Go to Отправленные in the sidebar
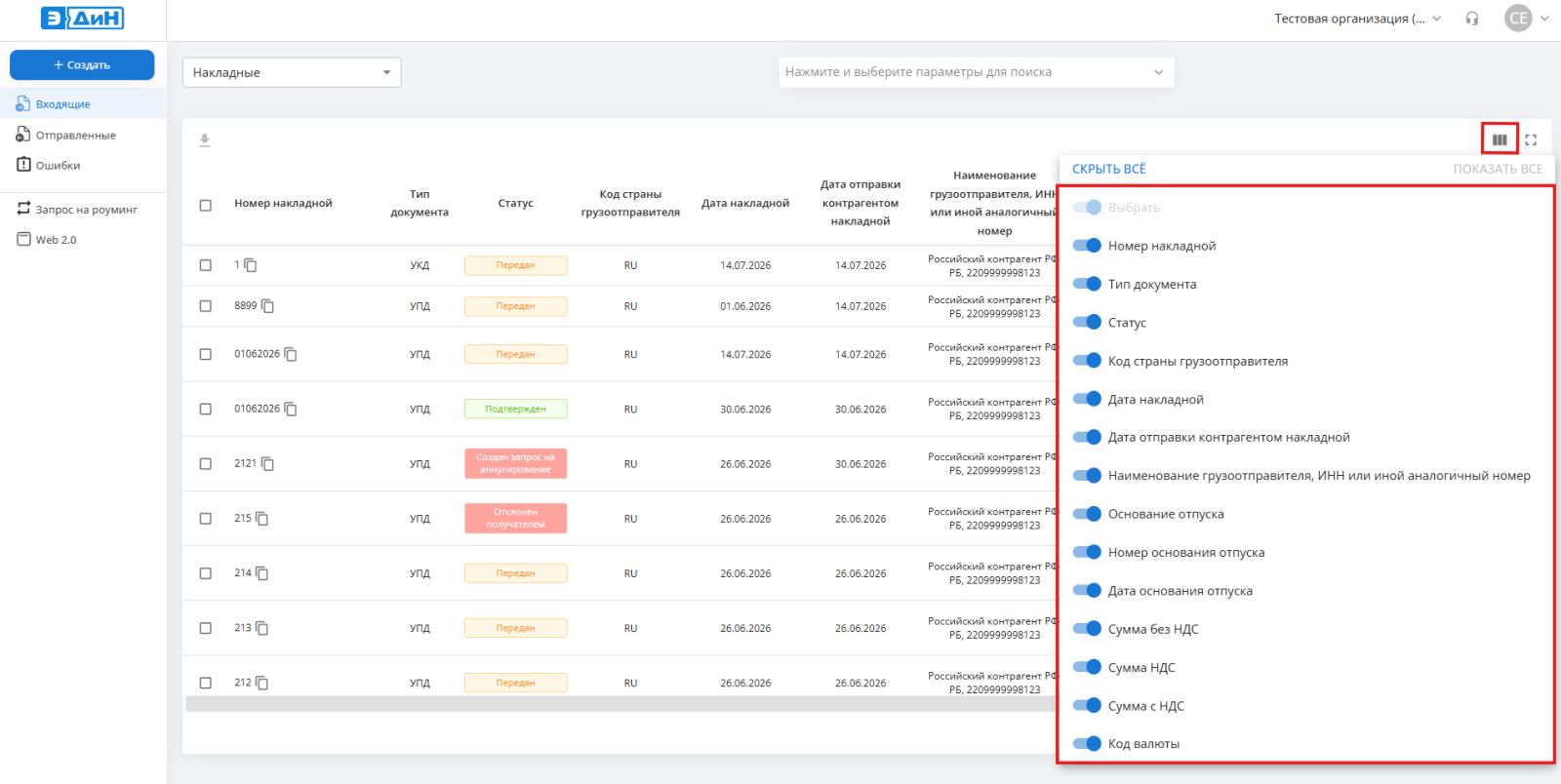Screen dimensions: 1561x784 (x=76, y=135)
